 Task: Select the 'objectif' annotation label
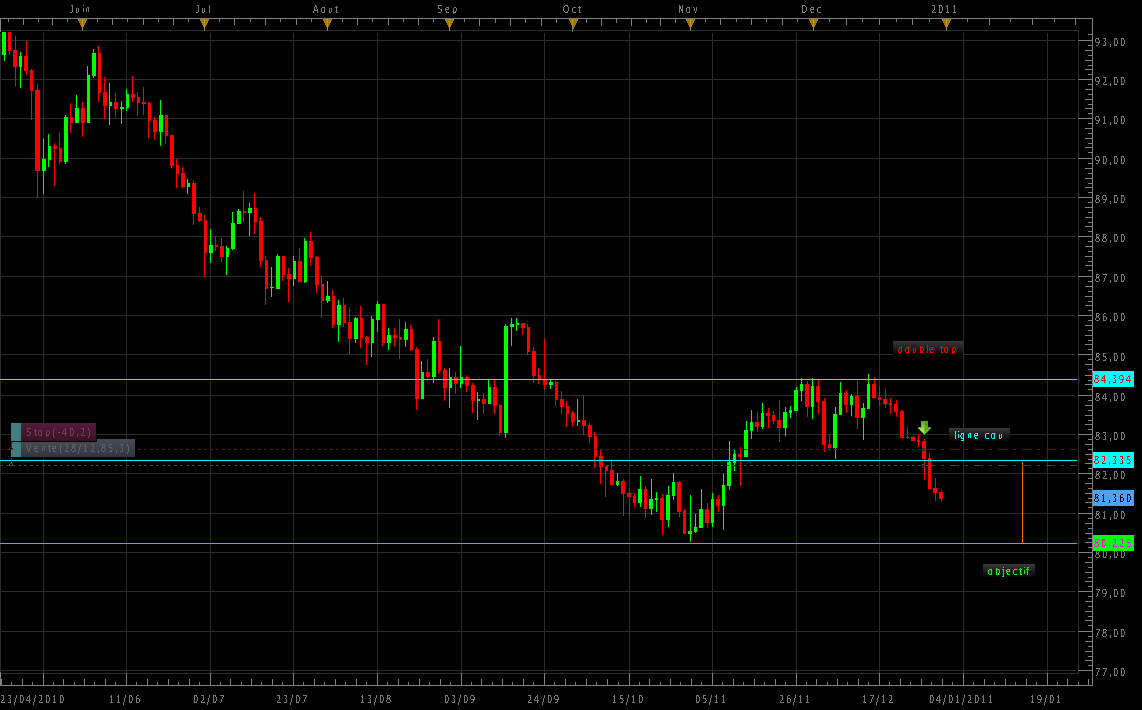point(1008,571)
